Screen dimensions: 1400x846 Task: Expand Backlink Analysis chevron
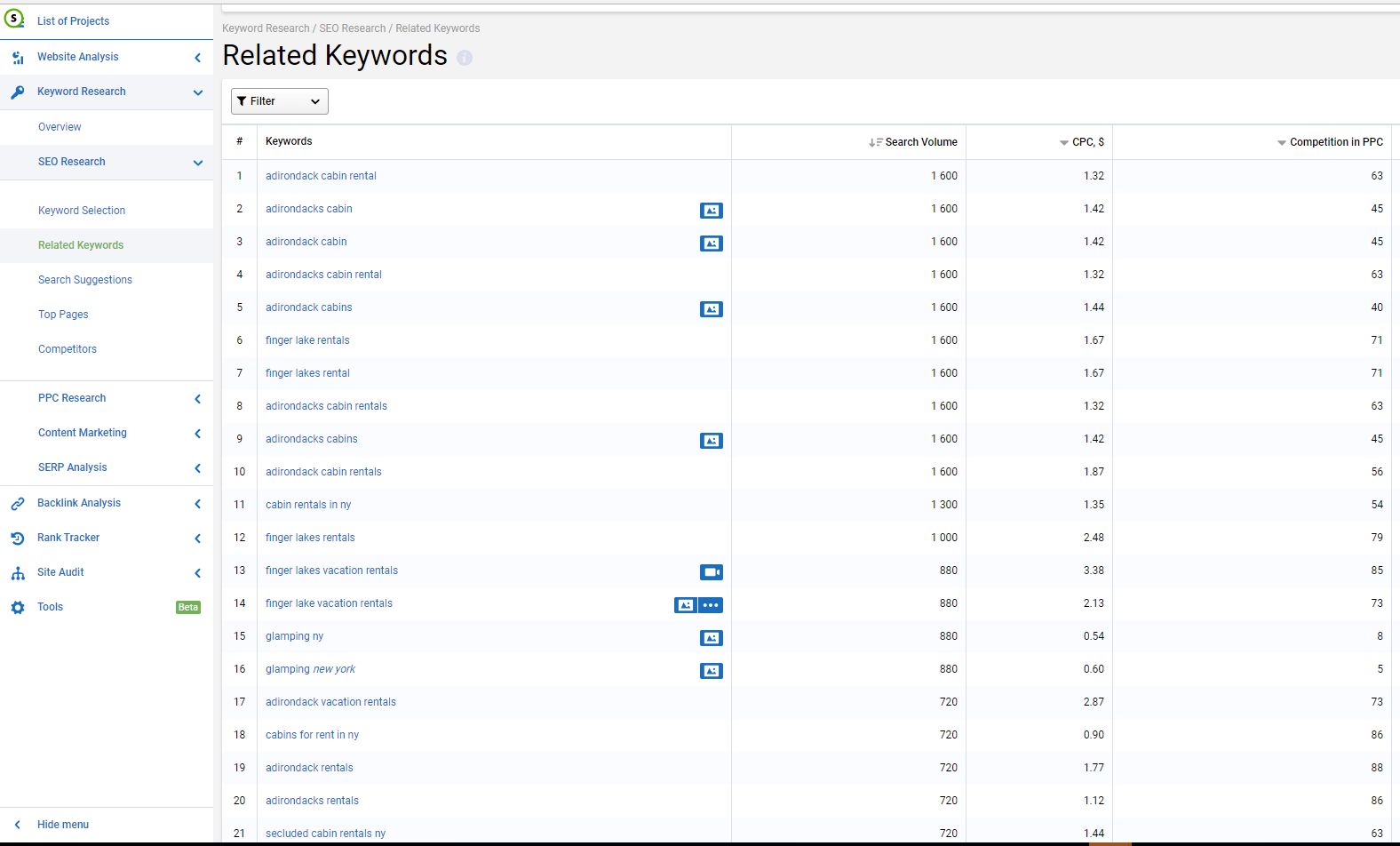coord(197,504)
